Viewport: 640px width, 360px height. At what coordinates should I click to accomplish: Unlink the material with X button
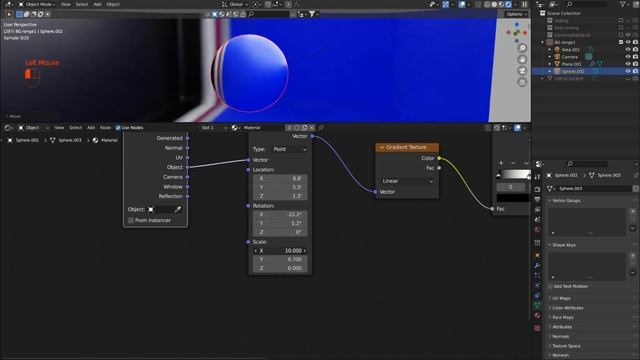pos(312,128)
